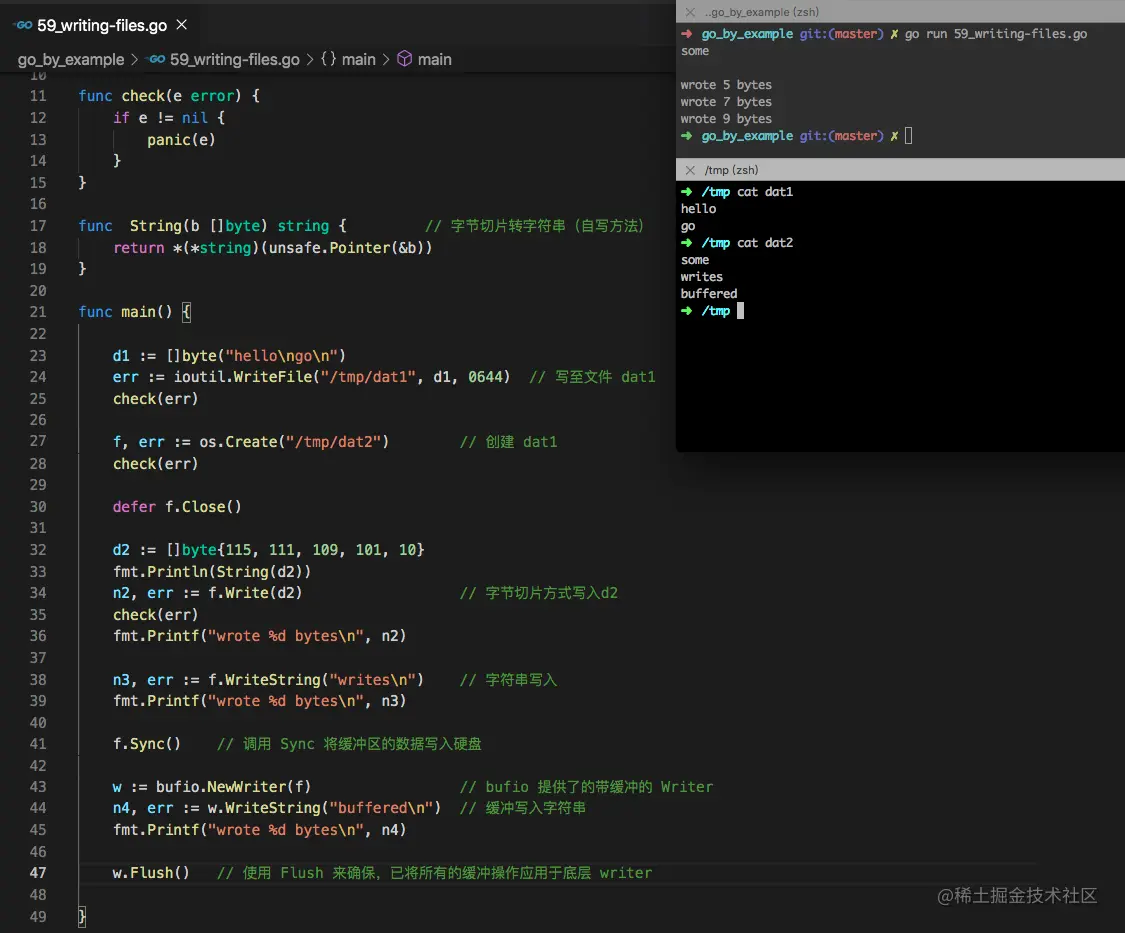Click line number 47 in gutter
This screenshot has height=933, width=1125.
click(38, 873)
